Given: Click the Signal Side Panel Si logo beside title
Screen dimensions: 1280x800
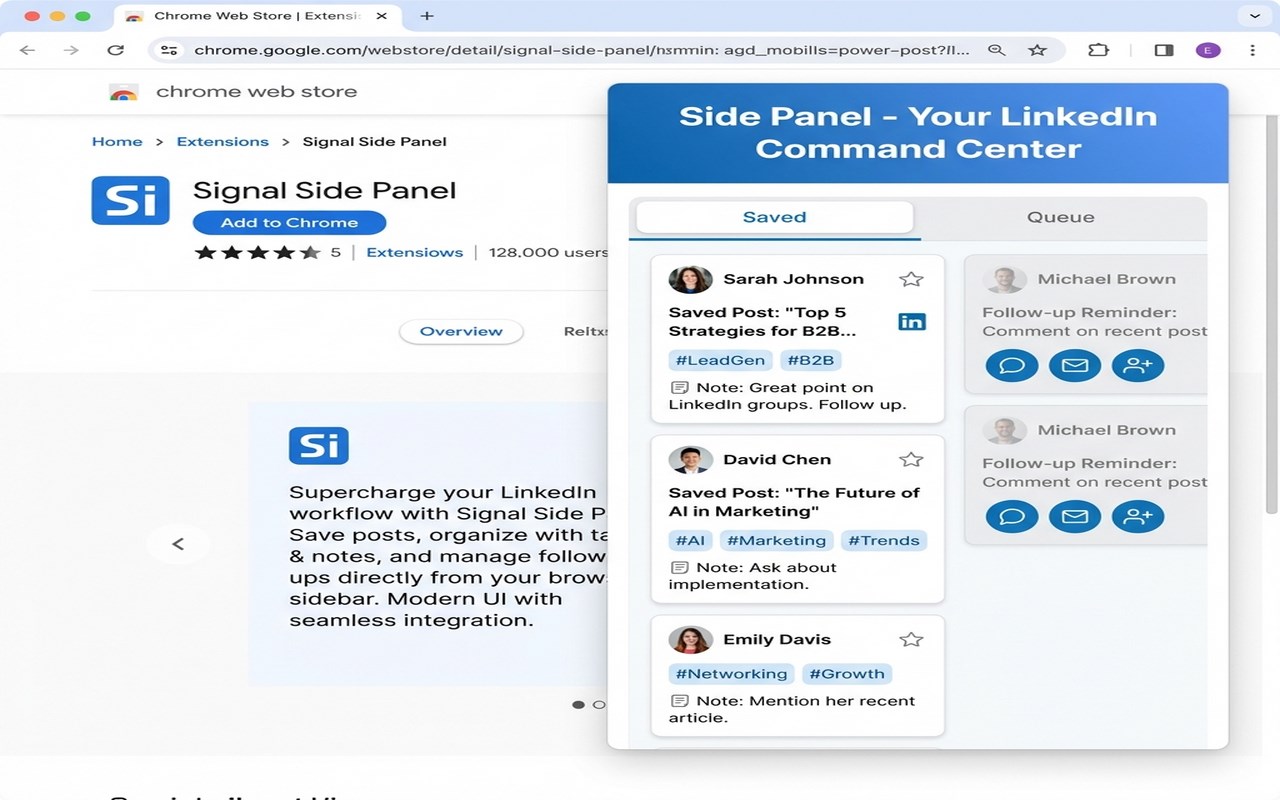Looking at the screenshot, I should point(130,200).
